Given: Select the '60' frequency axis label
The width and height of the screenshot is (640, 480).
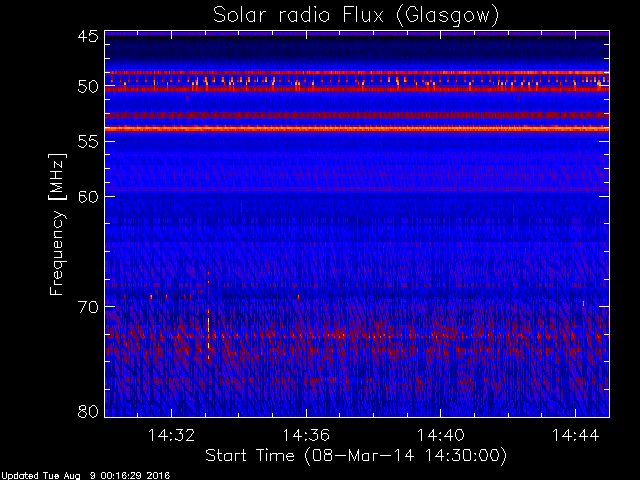Looking at the screenshot, I should 89,197.
